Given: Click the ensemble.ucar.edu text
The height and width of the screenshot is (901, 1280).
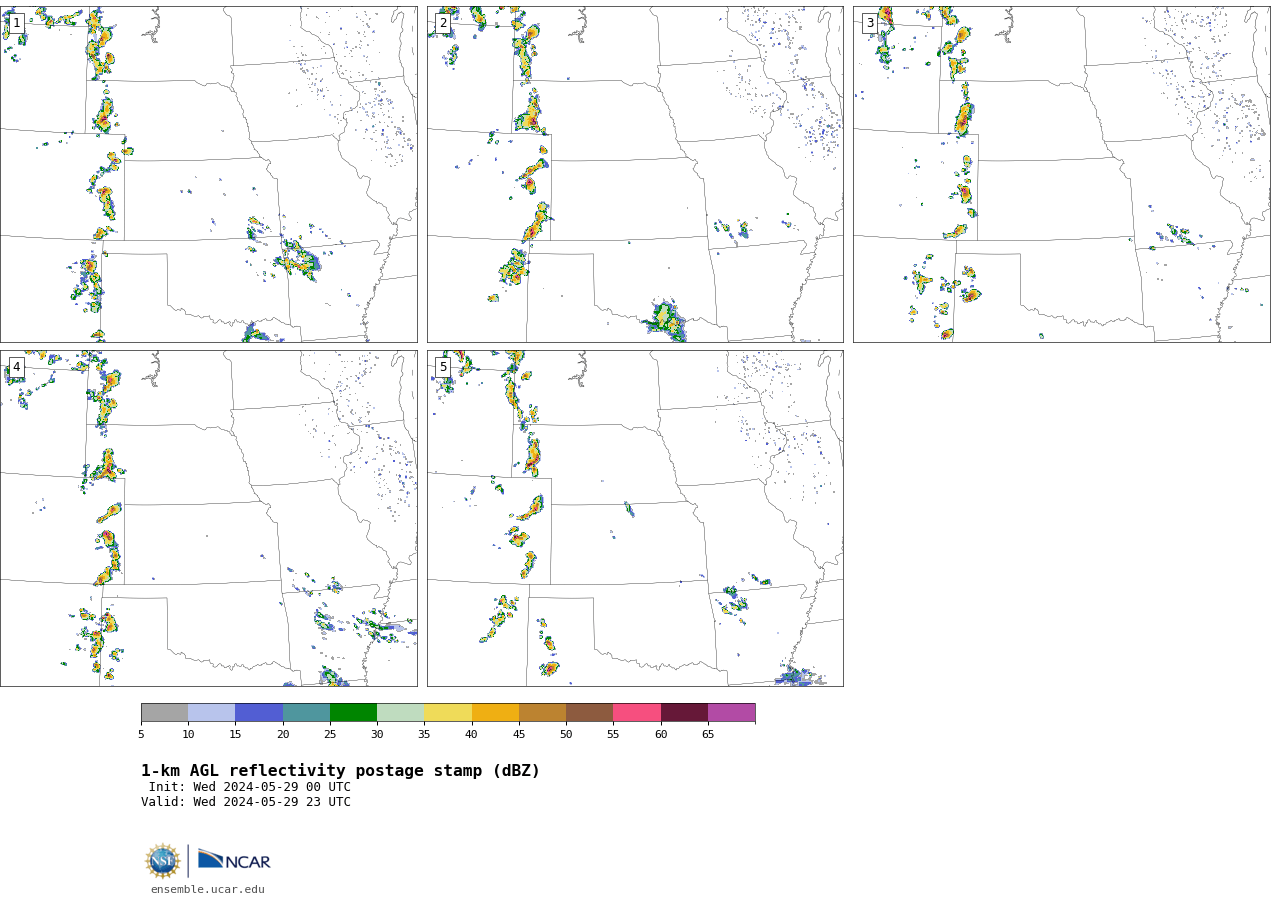Looking at the screenshot, I should [x=208, y=889].
